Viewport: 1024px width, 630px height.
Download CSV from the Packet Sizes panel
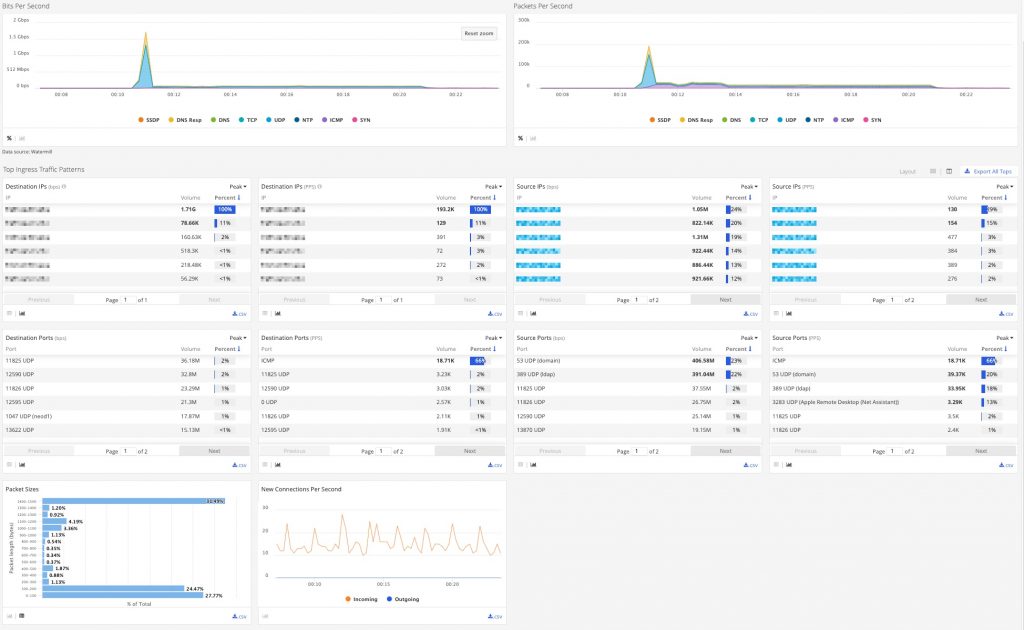(238, 617)
